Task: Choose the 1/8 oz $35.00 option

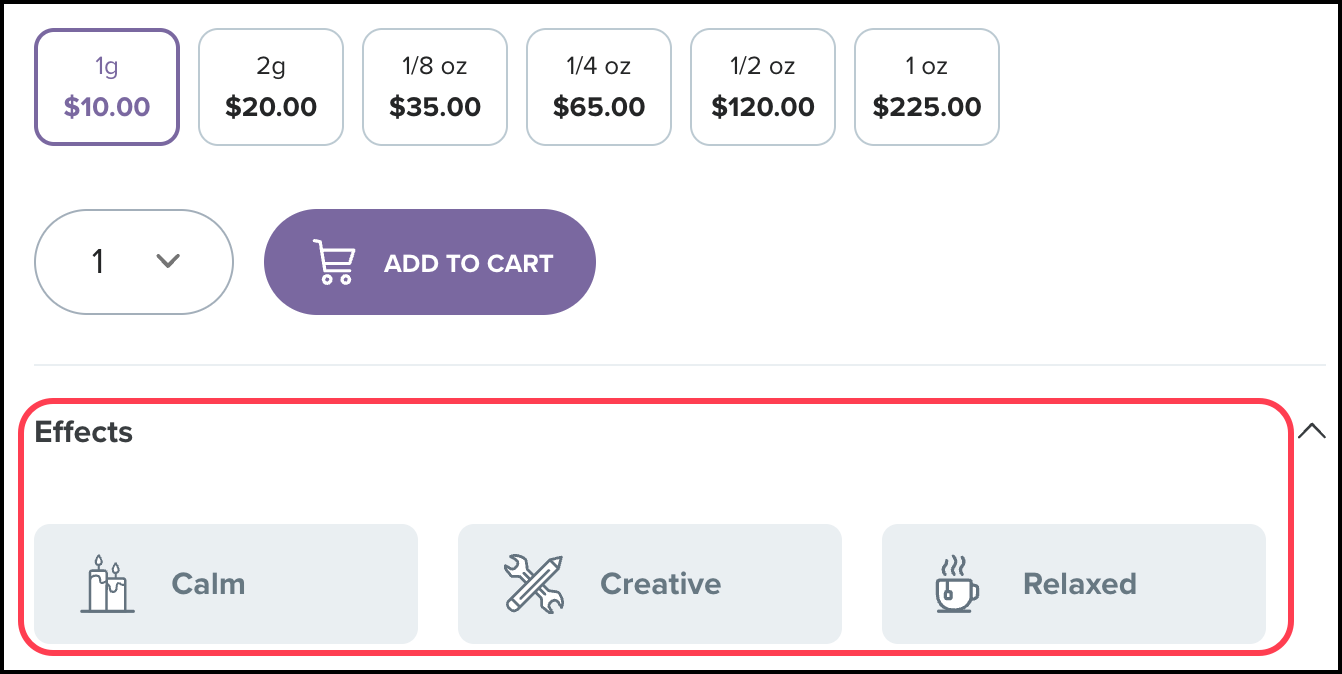Action: pyautogui.click(x=434, y=86)
